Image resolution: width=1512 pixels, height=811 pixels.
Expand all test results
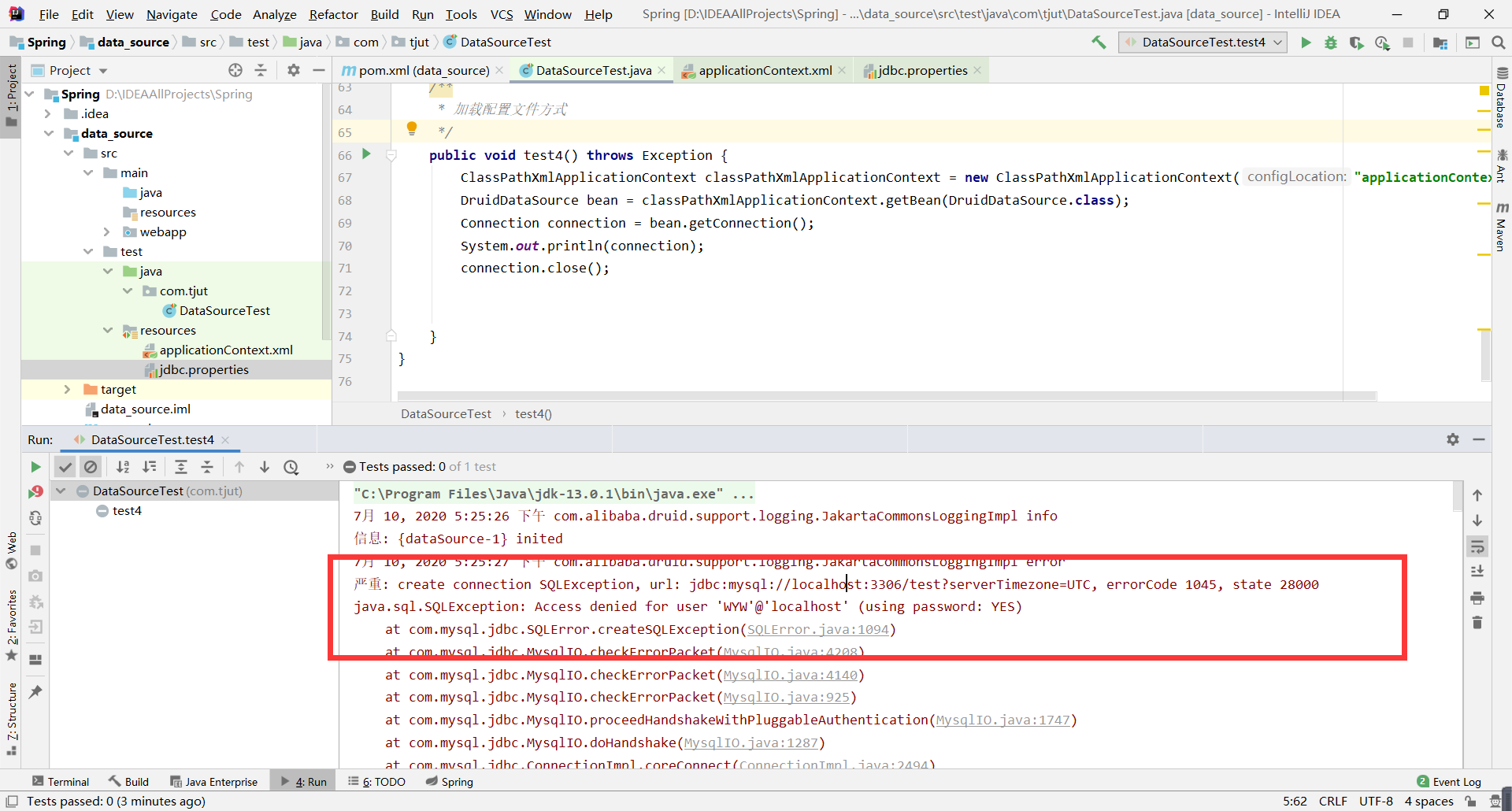(181, 467)
